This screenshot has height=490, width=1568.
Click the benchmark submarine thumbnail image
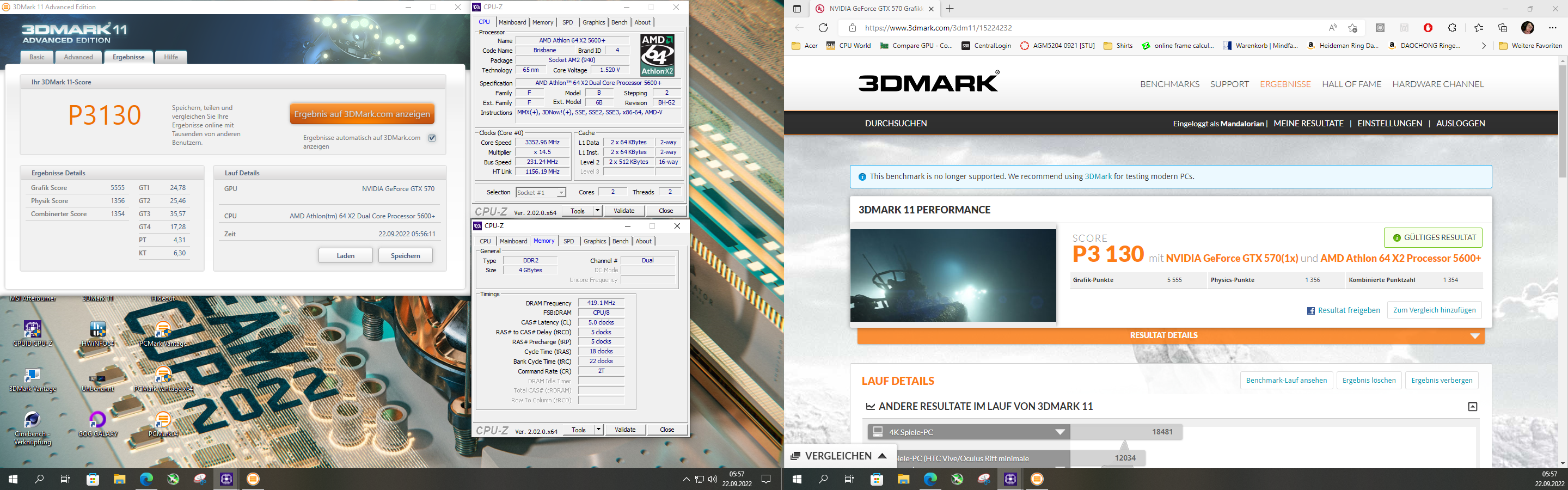[953, 275]
